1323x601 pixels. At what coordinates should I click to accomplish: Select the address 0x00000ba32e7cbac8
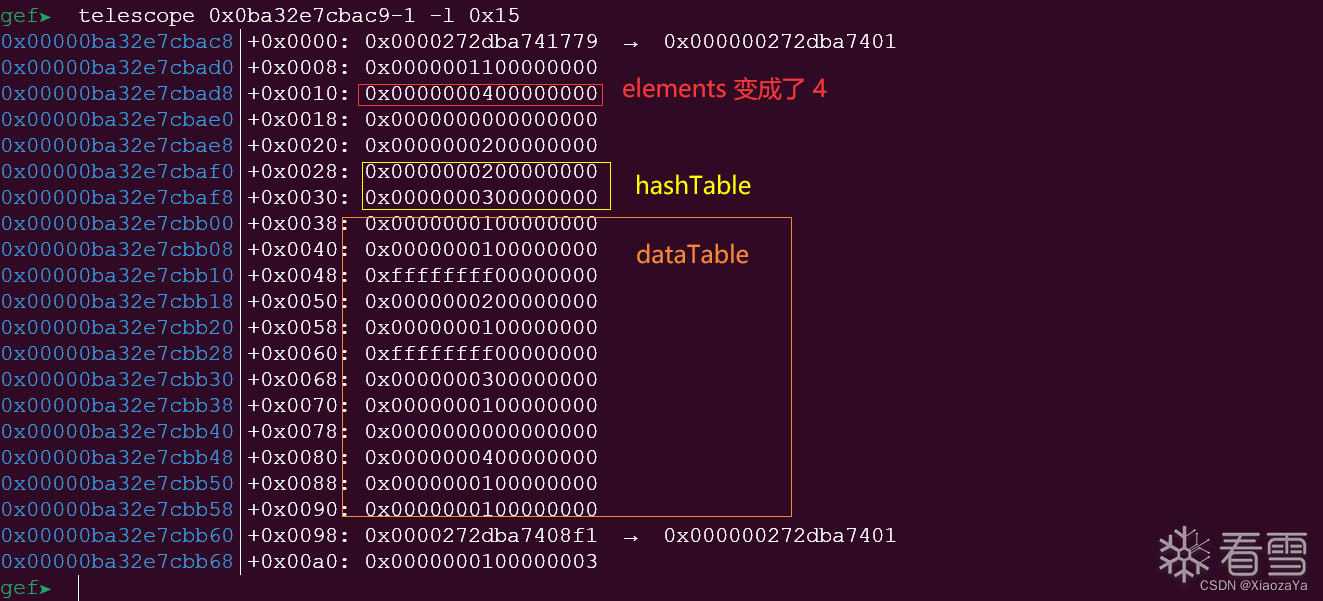pos(117,42)
